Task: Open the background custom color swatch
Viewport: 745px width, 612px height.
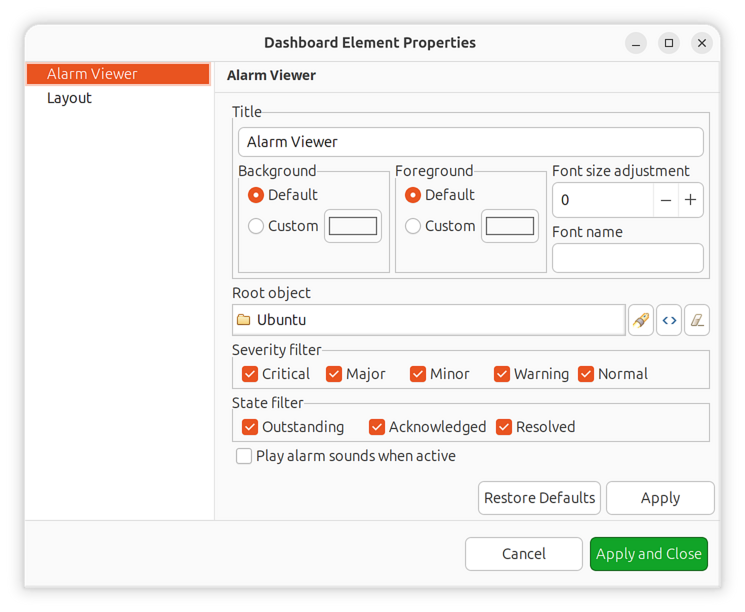Action: [x=353, y=226]
